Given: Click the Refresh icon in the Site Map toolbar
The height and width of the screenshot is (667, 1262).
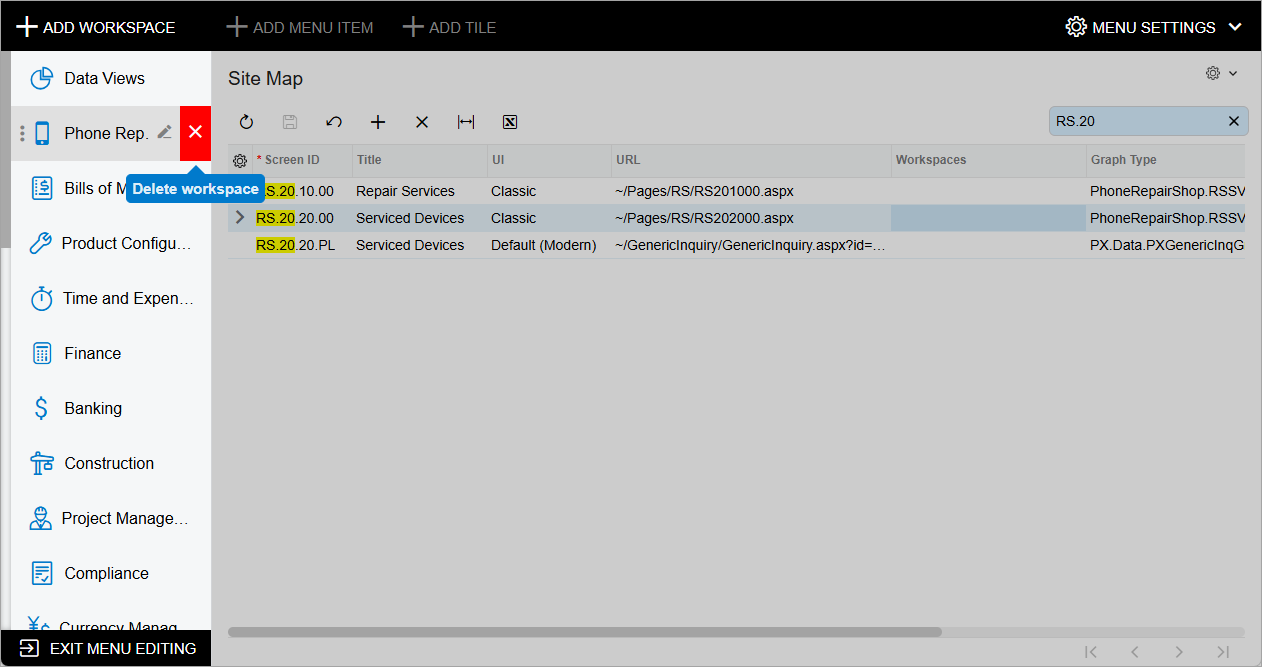Looking at the screenshot, I should pos(246,121).
